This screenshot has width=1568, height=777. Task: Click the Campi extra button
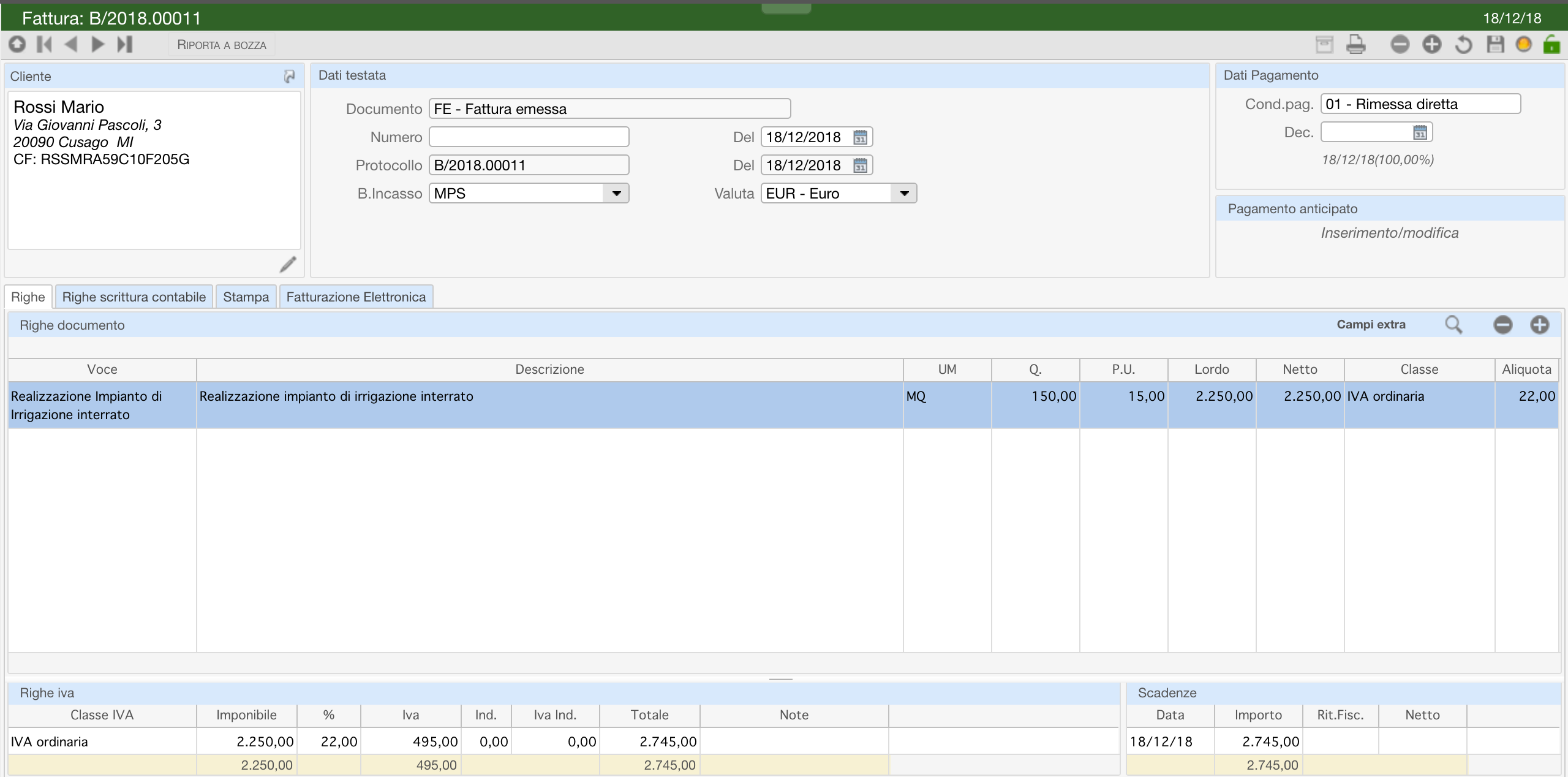click(x=1371, y=325)
